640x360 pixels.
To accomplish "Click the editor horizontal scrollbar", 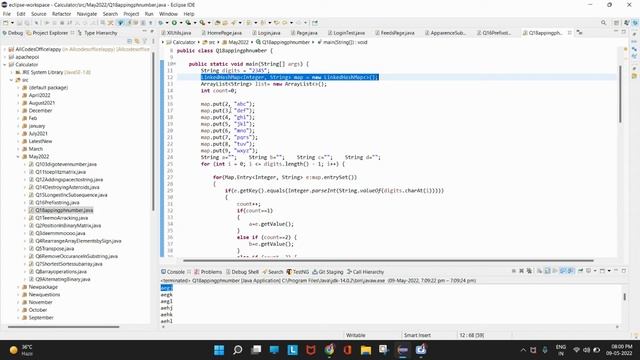I will click(x=388, y=260).
